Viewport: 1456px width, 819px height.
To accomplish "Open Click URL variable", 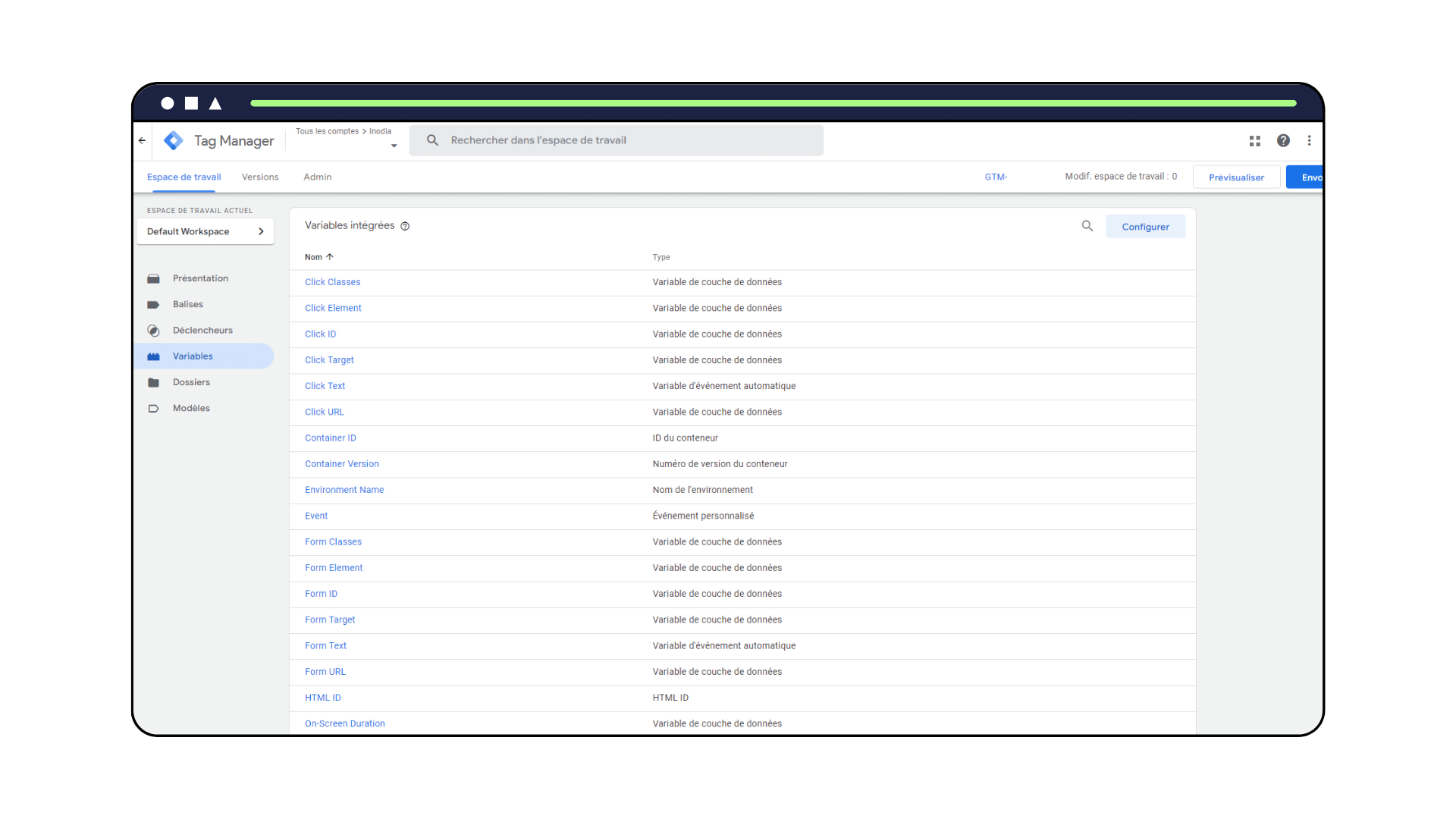I will pos(324,412).
